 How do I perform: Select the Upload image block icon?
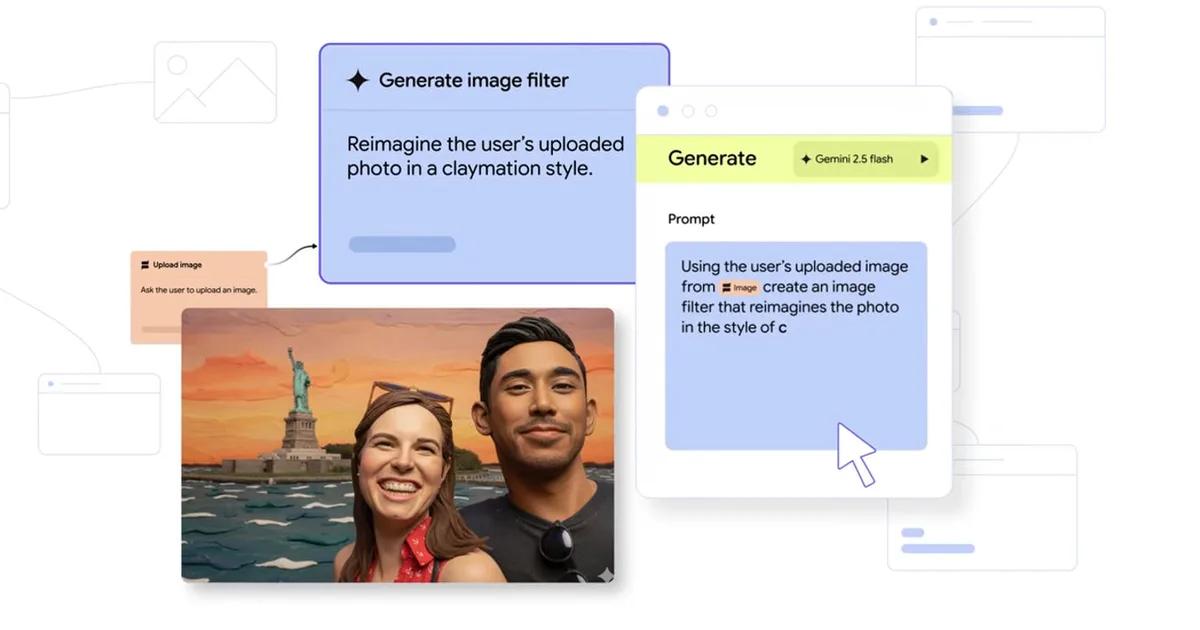(x=143, y=264)
